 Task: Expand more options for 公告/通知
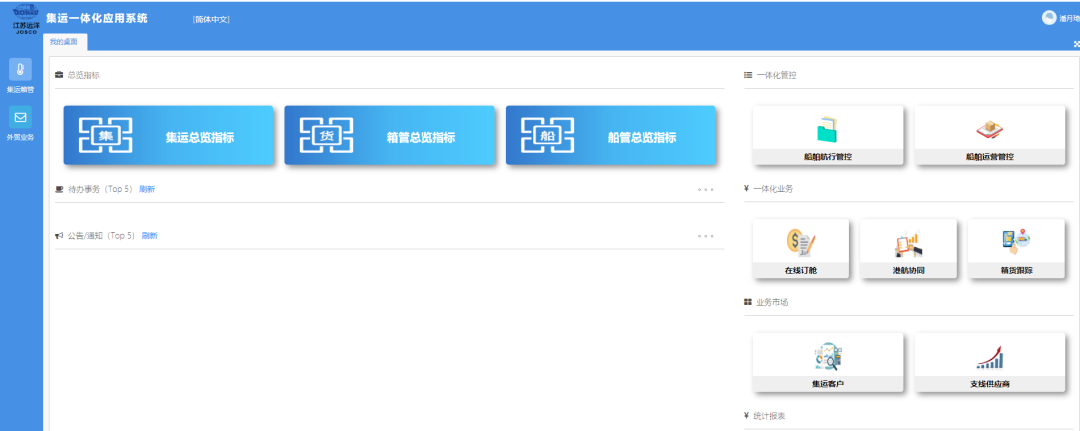click(x=706, y=236)
